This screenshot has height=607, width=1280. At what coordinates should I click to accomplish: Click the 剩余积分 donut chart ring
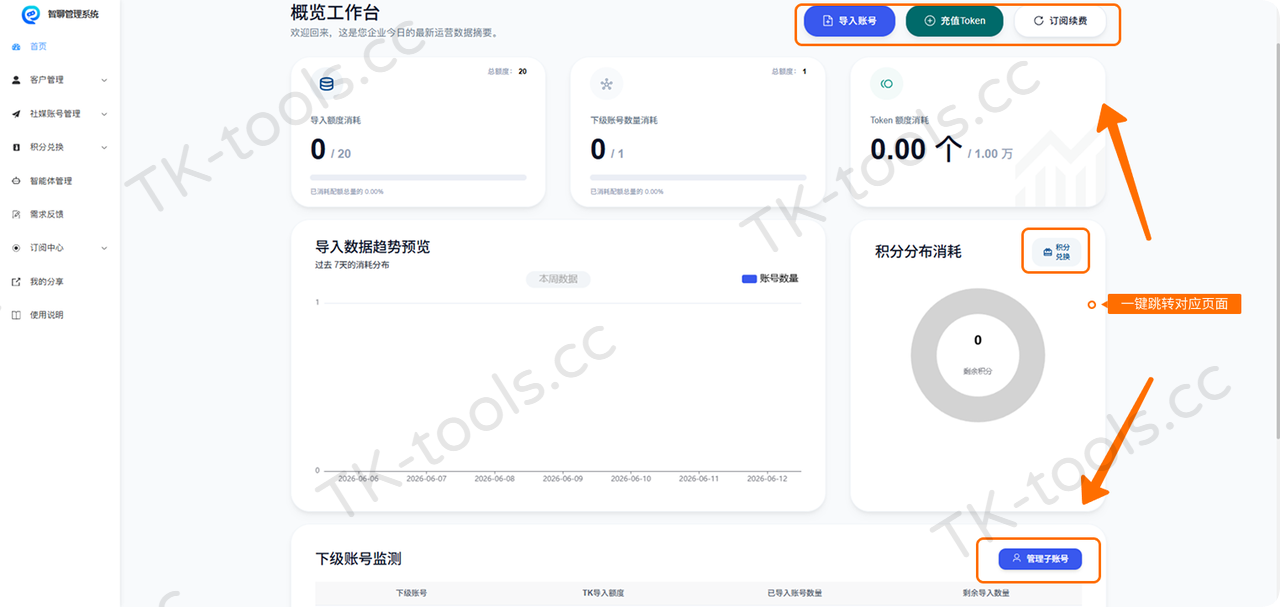click(x=924, y=356)
